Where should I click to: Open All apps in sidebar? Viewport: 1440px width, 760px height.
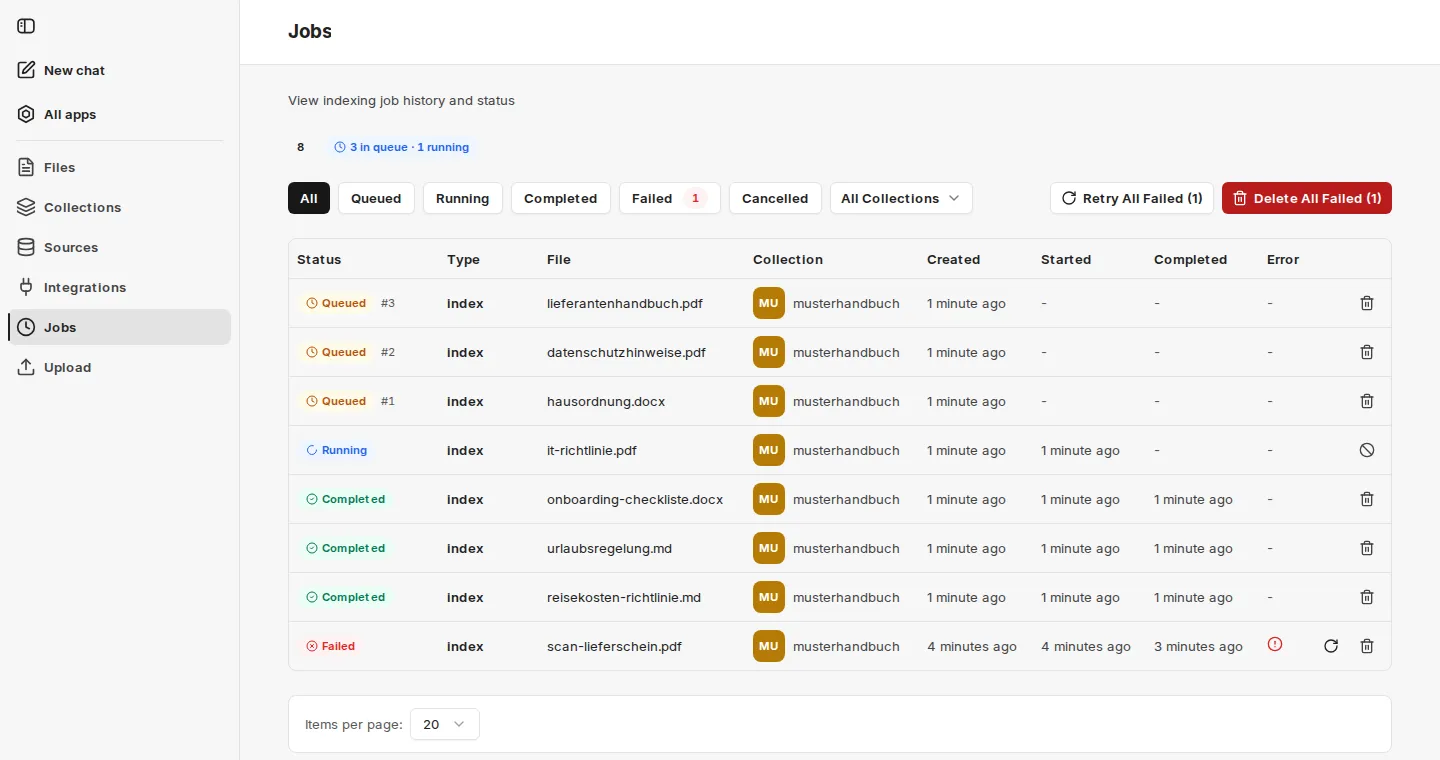pyautogui.click(x=119, y=114)
